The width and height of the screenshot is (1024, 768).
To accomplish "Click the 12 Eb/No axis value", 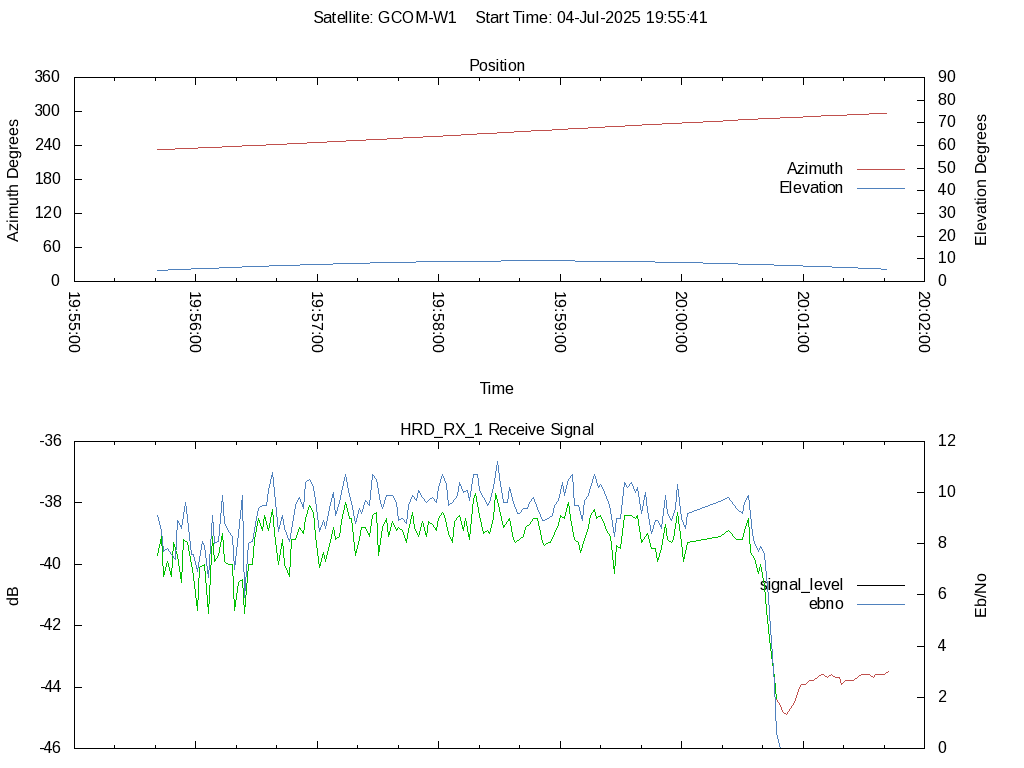I will click(947, 441).
